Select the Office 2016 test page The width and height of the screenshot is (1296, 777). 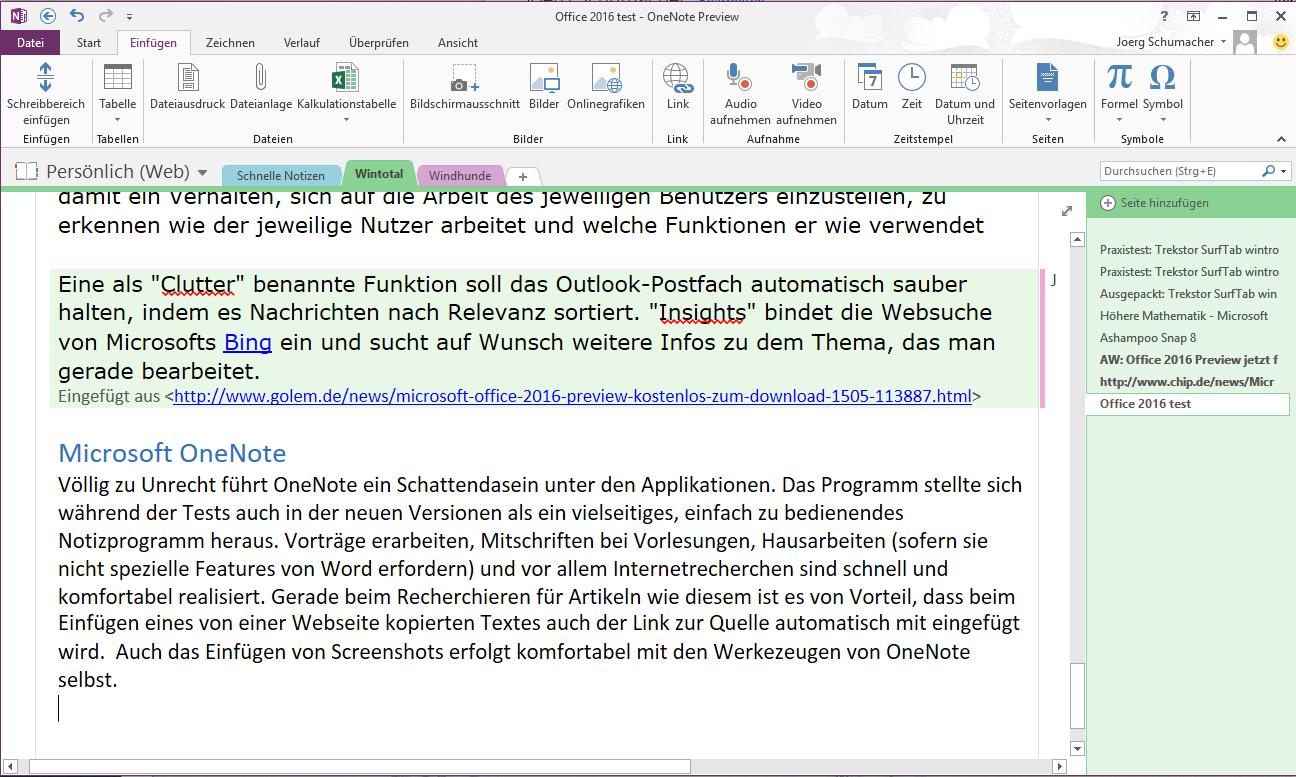tap(1187, 404)
